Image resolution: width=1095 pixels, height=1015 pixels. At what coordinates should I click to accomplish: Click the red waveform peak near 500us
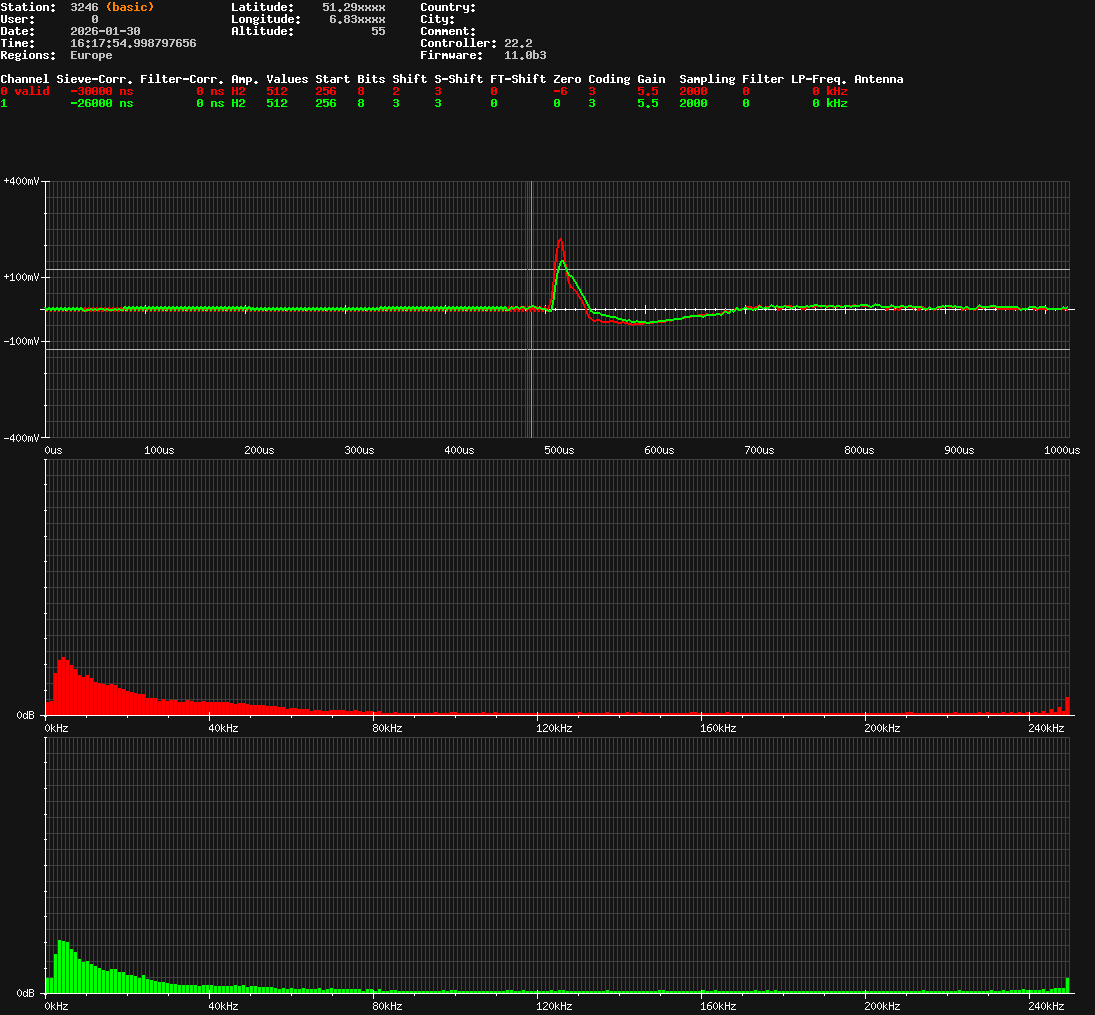560,240
